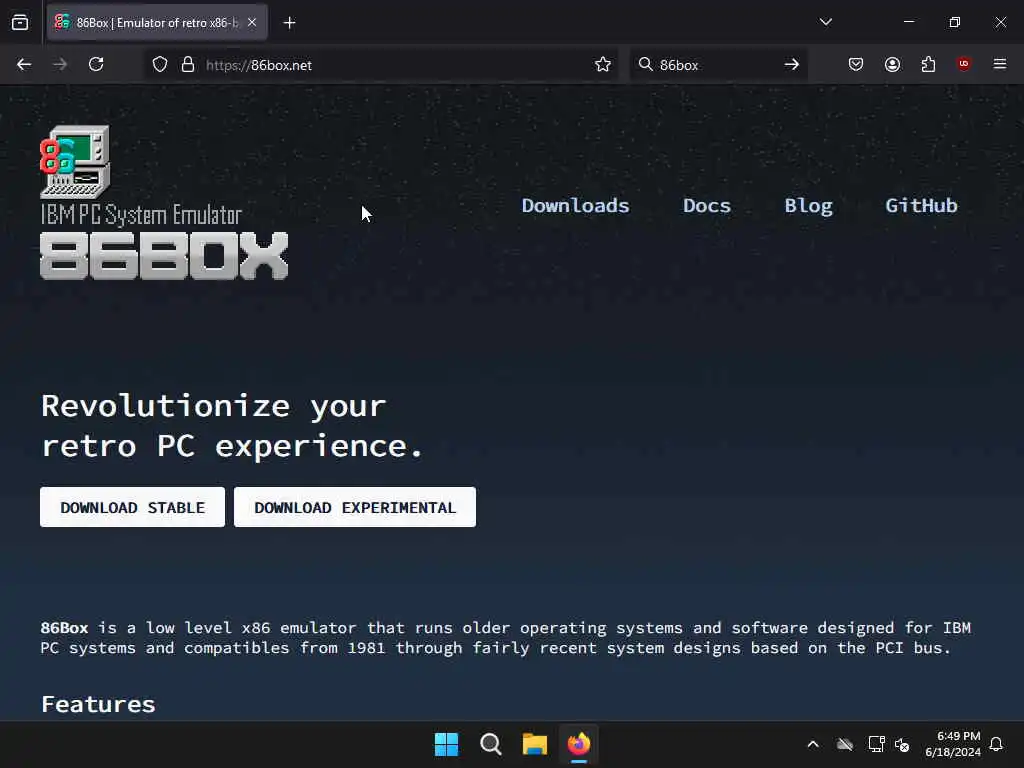The height and width of the screenshot is (768, 1024).
Task: Open a new tab with plus button
Action: click(x=289, y=23)
